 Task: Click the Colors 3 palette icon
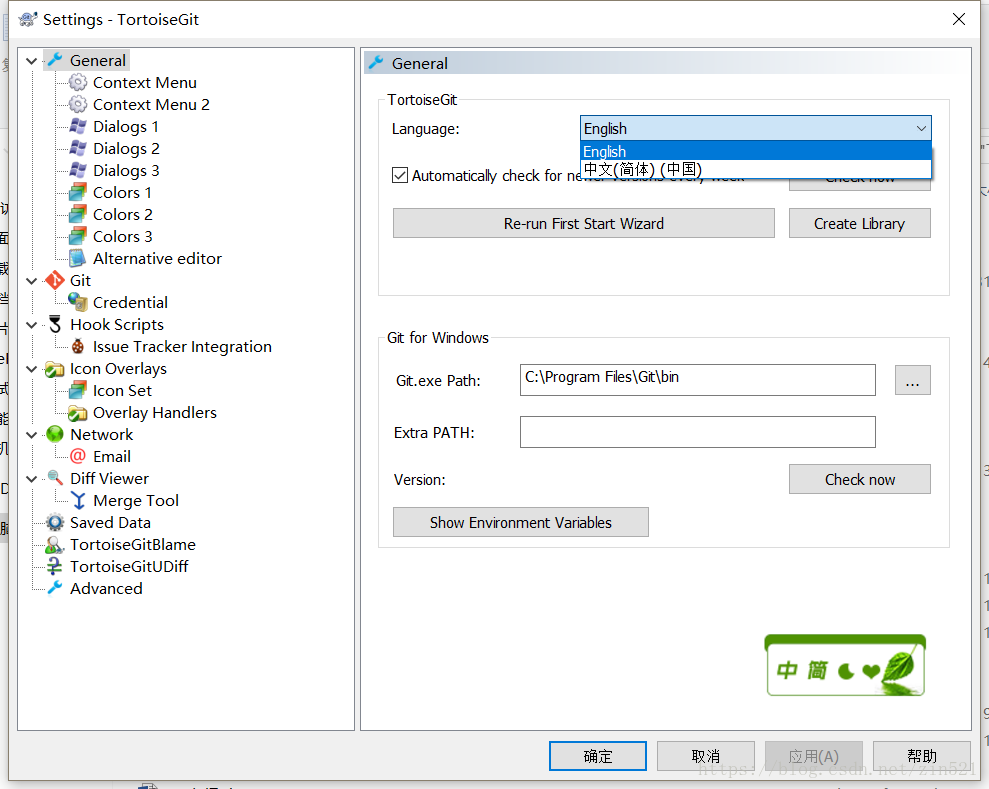(x=78, y=237)
